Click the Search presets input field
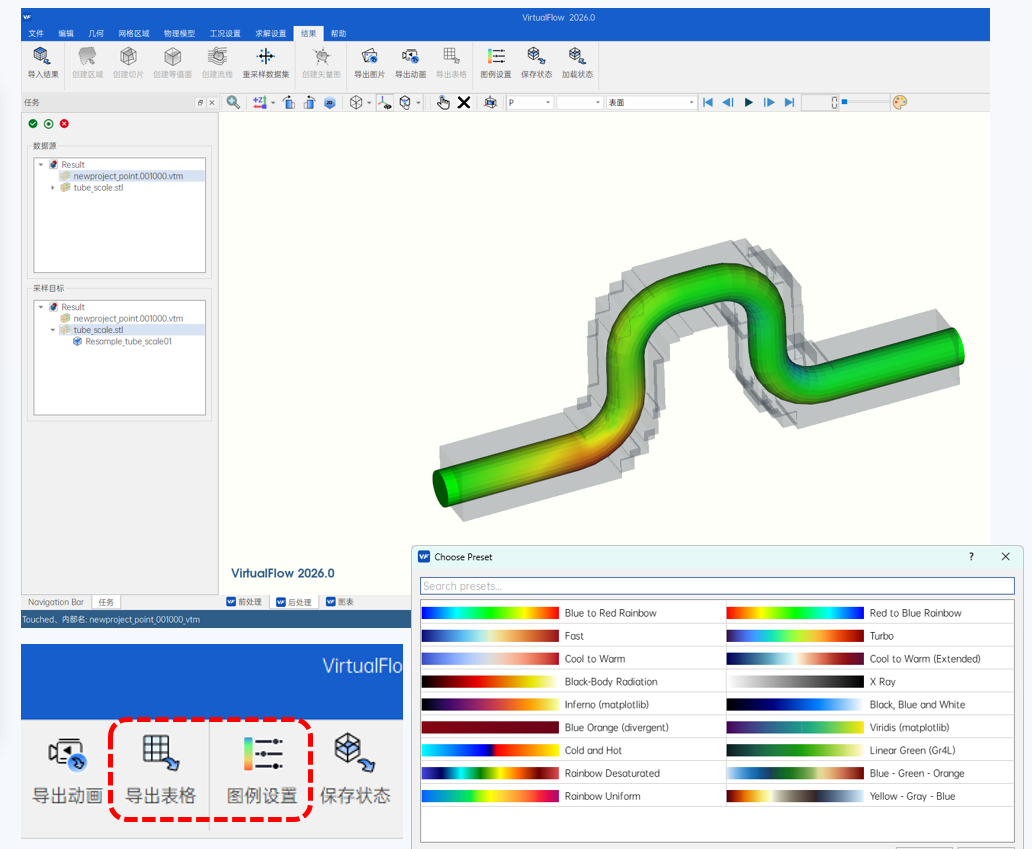The image size is (1032, 849). [717, 586]
